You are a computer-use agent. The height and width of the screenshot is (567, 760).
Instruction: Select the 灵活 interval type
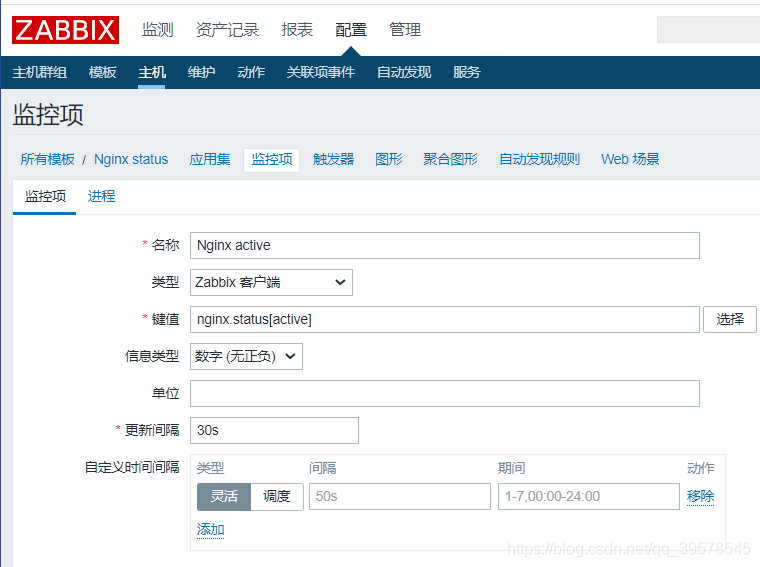[x=224, y=496]
